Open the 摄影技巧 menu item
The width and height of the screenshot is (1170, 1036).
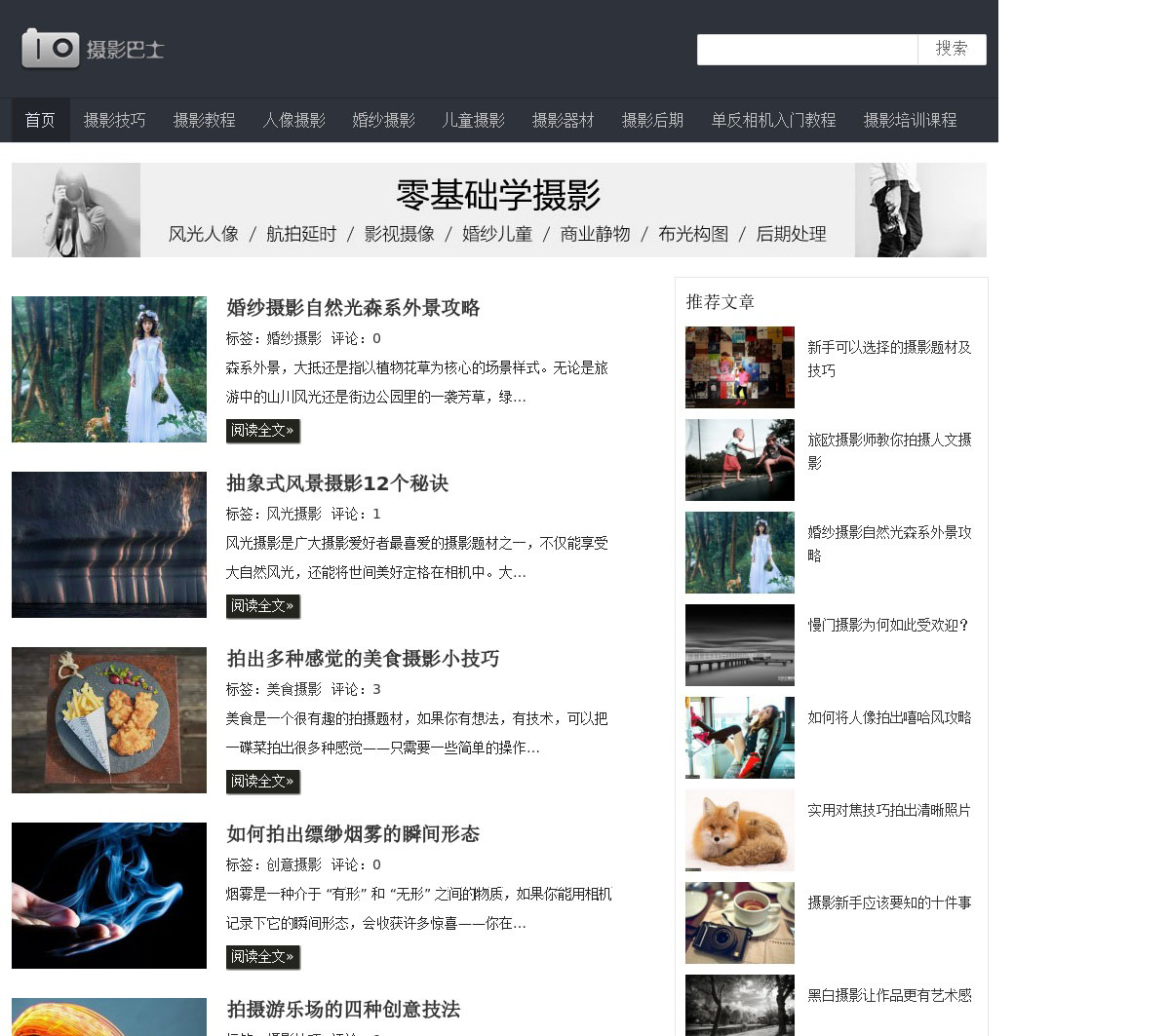114,121
